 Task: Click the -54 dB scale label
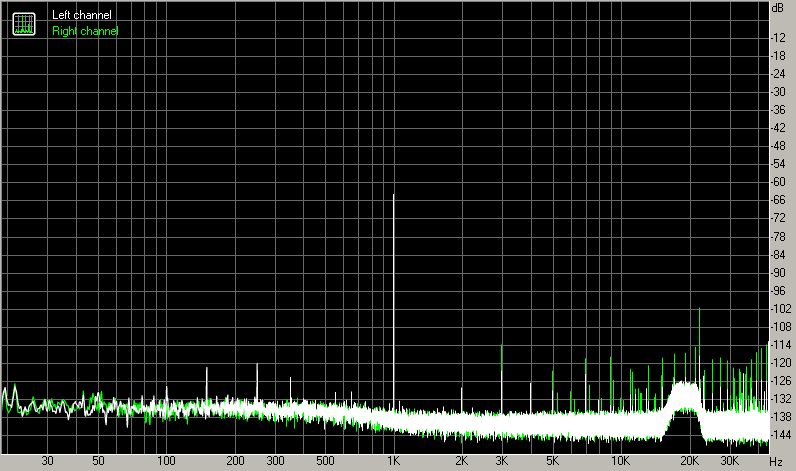pos(778,164)
